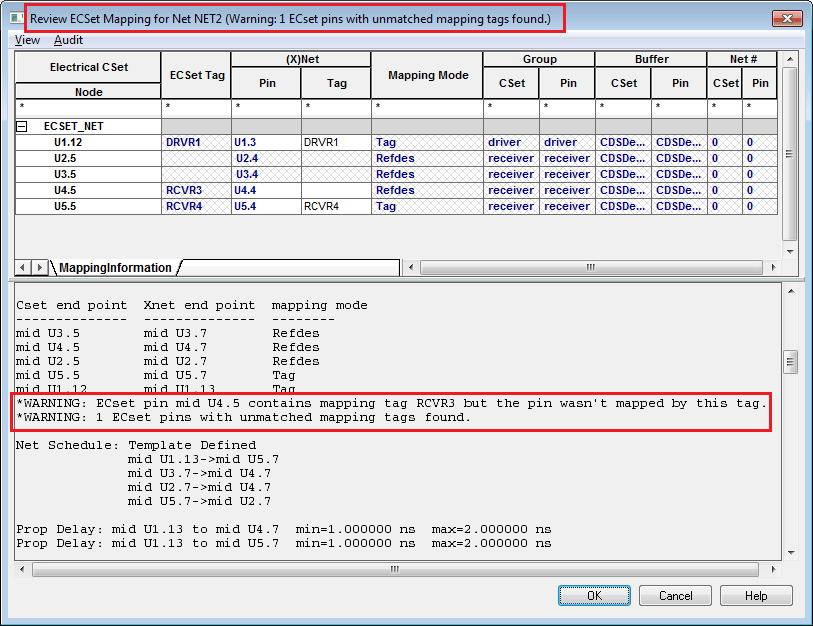Click log pane scrollbar up arrow
813x626 pixels.
click(791, 291)
